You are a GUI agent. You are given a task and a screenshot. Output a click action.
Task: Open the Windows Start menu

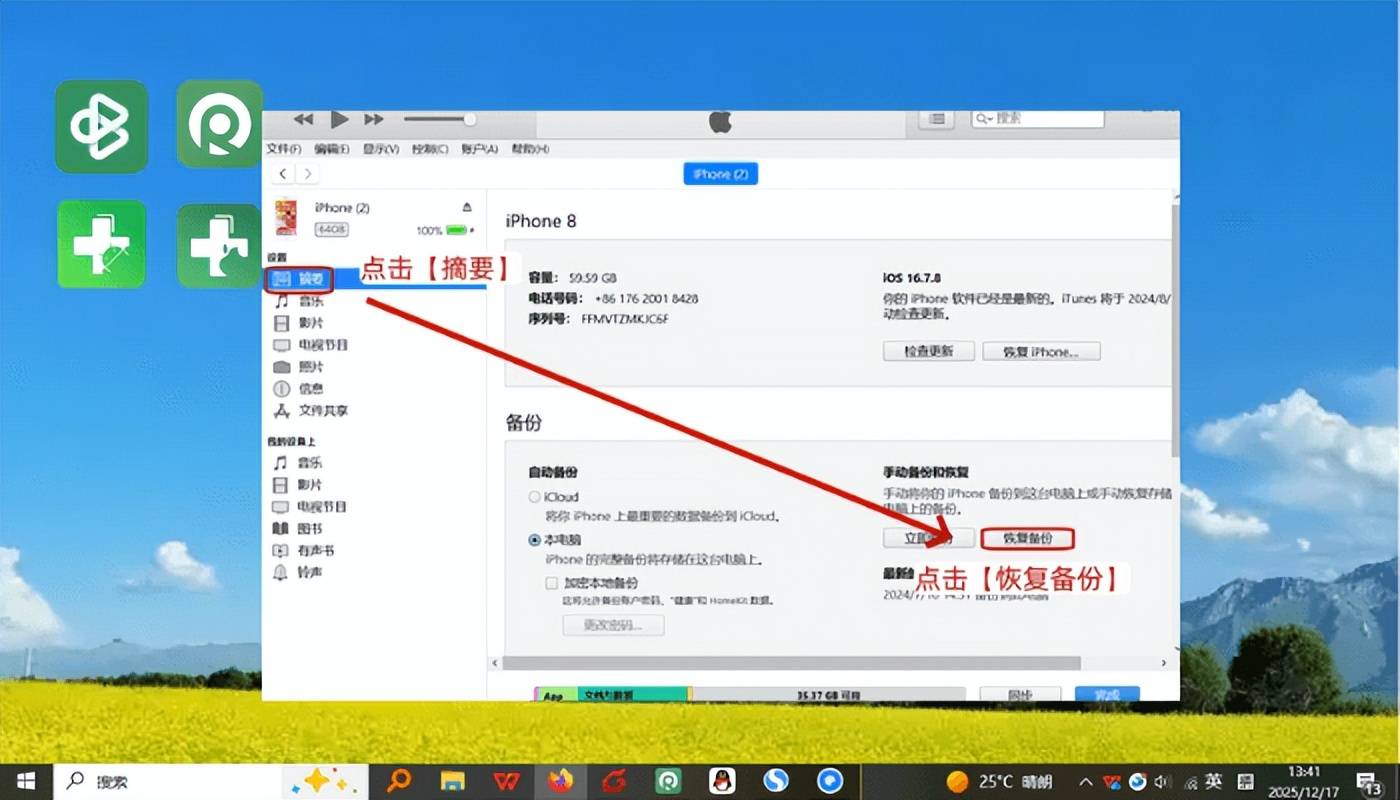click(26, 782)
